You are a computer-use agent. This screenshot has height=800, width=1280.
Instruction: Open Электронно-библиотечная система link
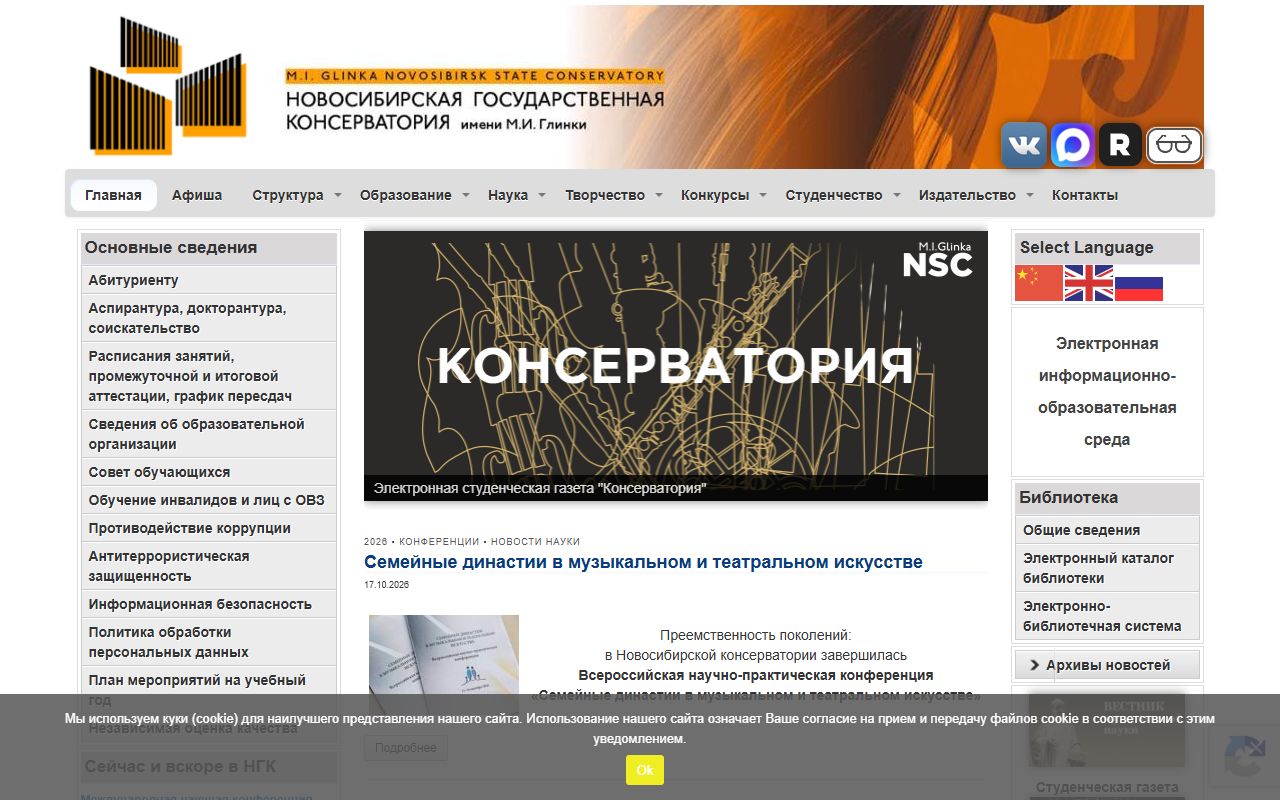[x=1107, y=616]
